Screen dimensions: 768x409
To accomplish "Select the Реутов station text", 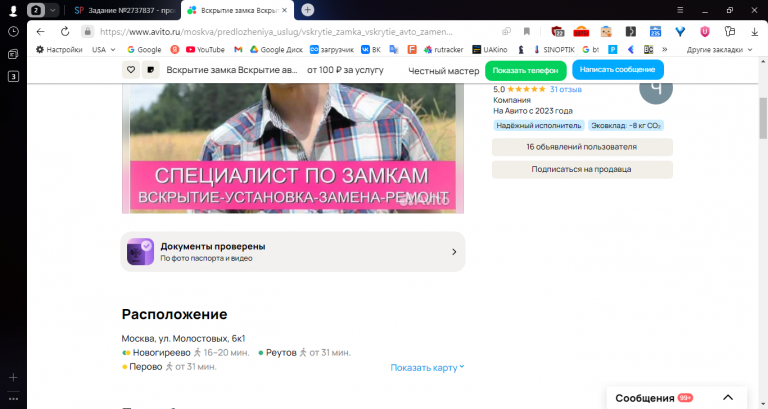I will [x=281, y=353].
